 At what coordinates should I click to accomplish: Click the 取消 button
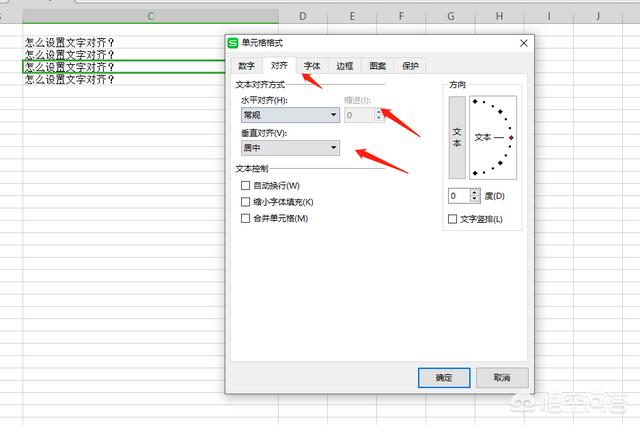[x=502, y=378]
